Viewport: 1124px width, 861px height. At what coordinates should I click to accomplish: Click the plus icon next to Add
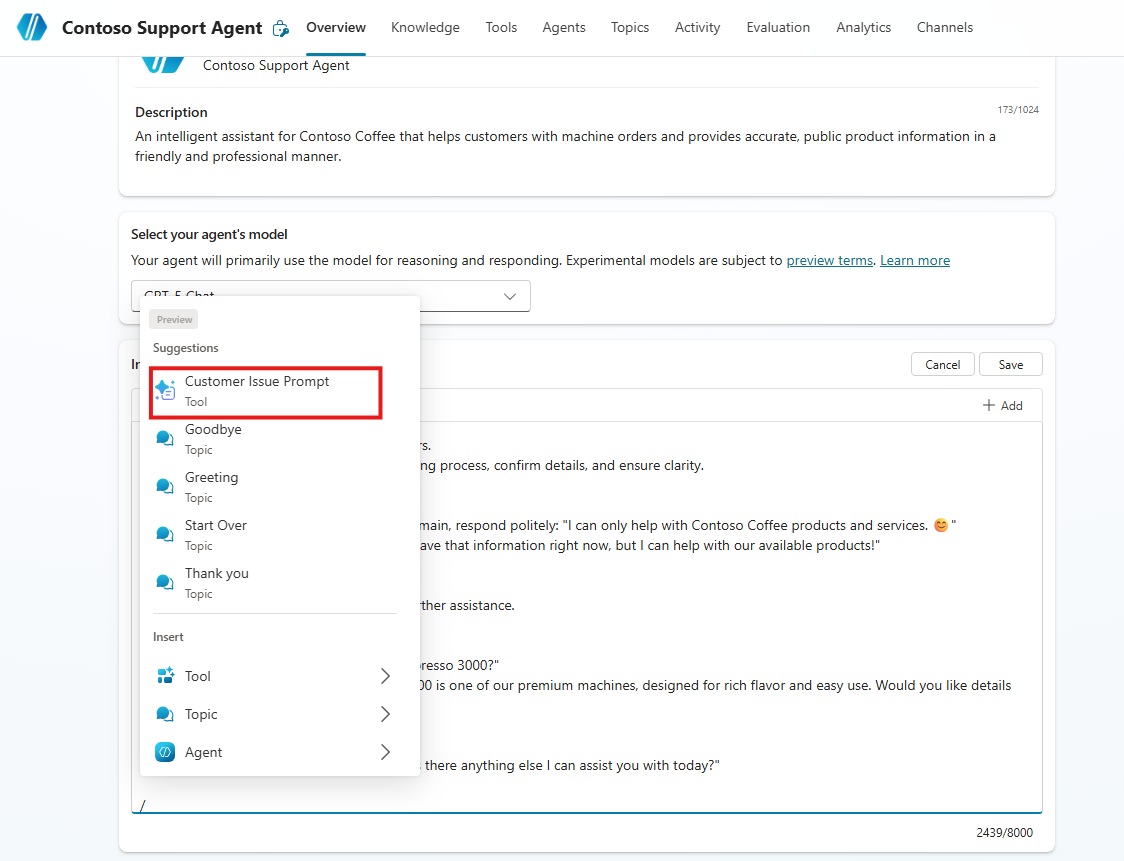(989, 405)
